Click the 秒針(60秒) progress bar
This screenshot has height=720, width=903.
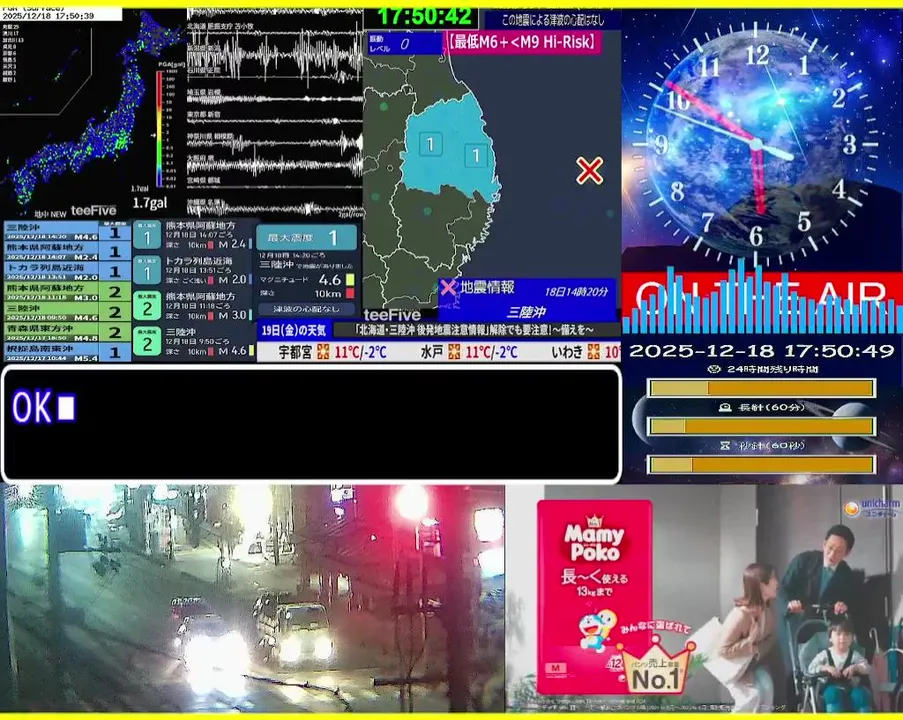(x=762, y=464)
